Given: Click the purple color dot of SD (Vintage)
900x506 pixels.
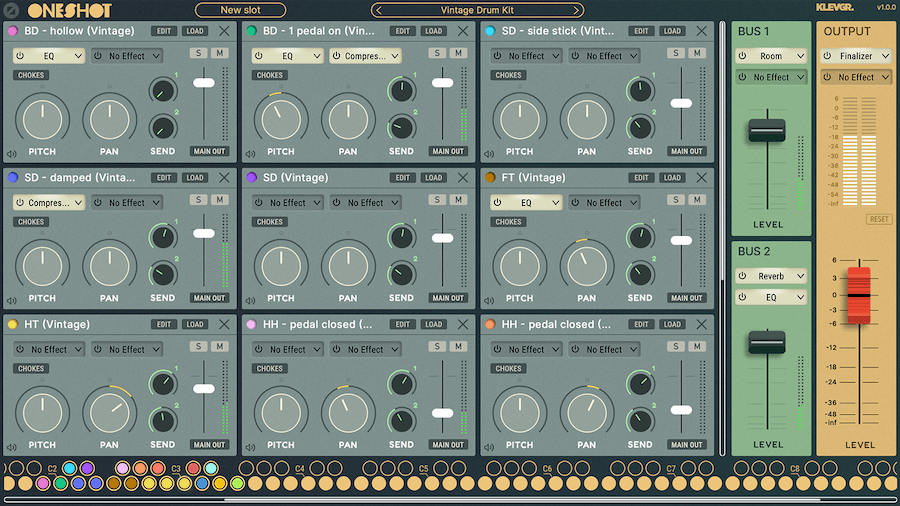Looking at the screenshot, I should click(251, 178).
